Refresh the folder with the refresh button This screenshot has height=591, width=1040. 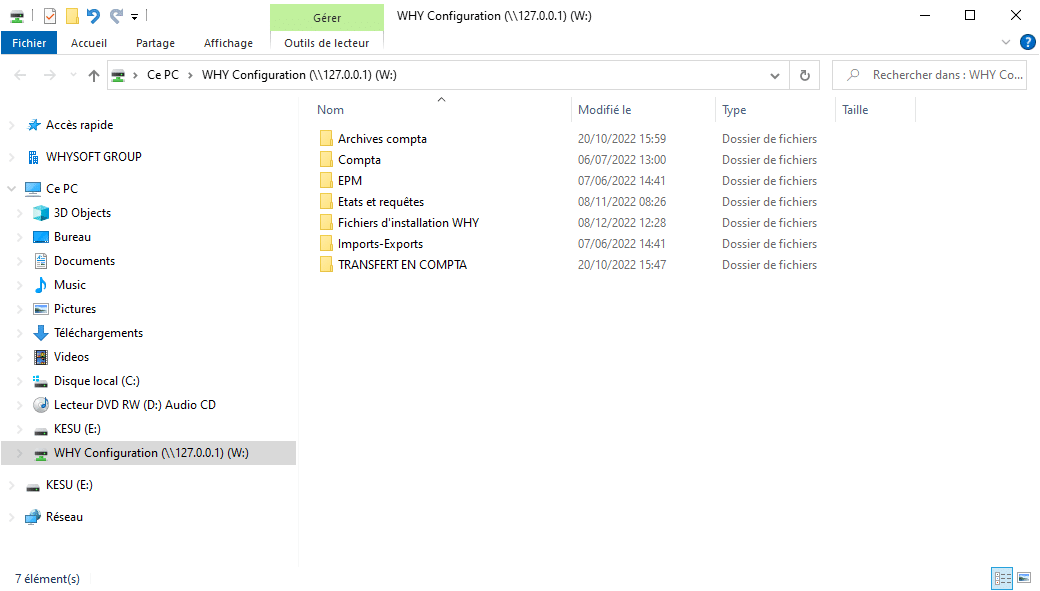click(805, 76)
